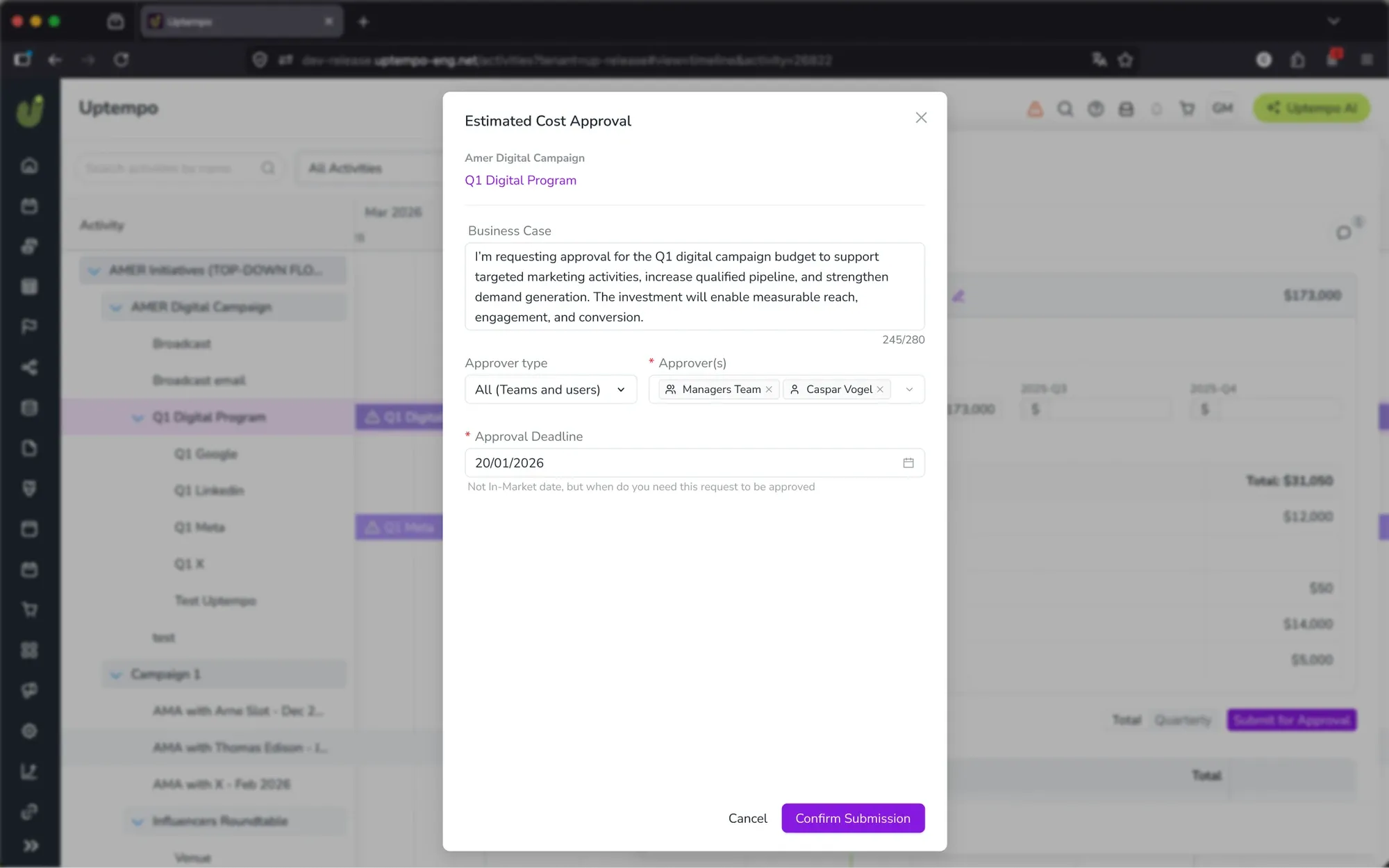Viewport: 1389px width, 868px height.
Task: Open a new browser tab
Action: (x=363, y=22)
